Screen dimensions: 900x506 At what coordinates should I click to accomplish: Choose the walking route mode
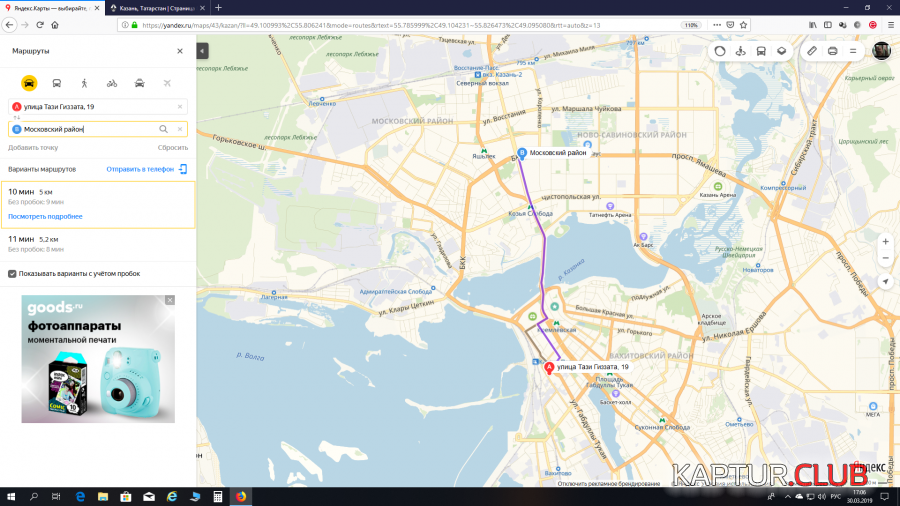pyautogui.click(x=84, y=83)
